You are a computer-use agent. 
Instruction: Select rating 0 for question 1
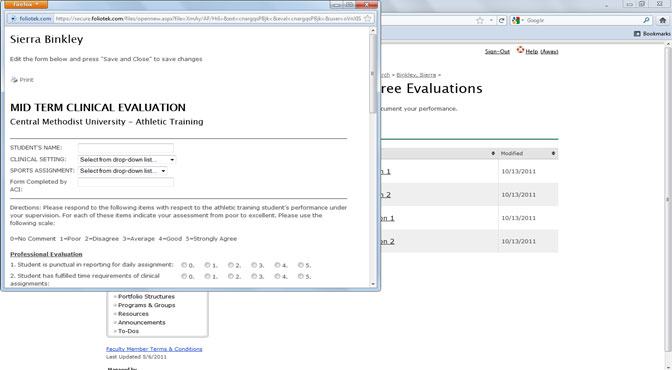pos(184,265)
